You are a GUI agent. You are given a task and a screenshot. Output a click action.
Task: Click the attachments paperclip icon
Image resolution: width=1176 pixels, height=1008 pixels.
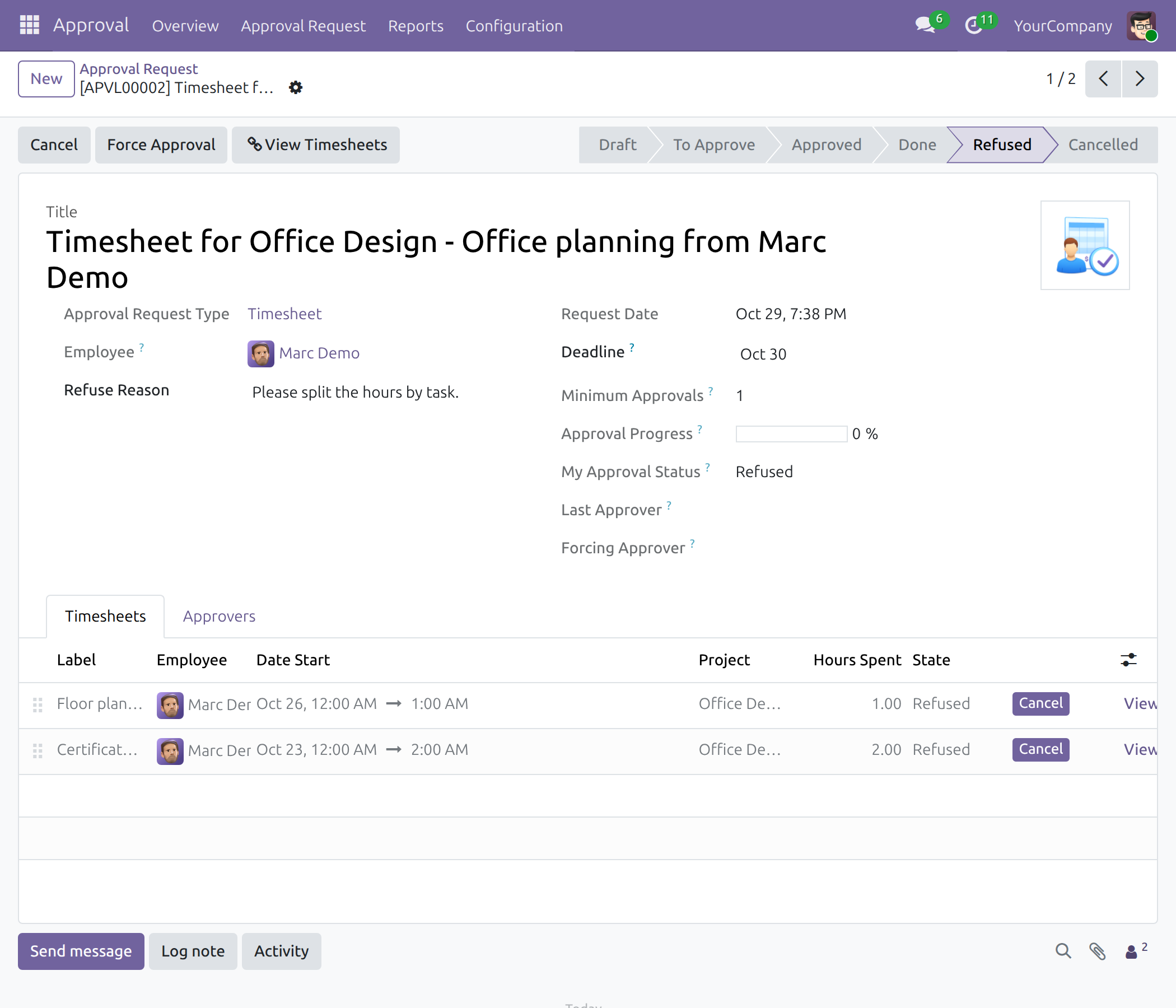click(1097, 951)
